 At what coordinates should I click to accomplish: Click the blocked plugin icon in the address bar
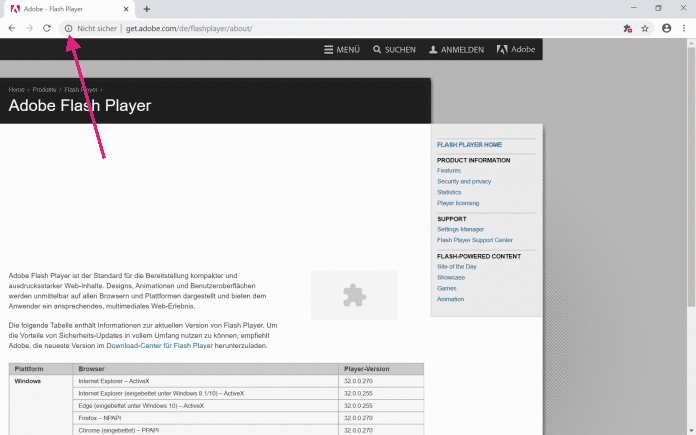[626, 28]
